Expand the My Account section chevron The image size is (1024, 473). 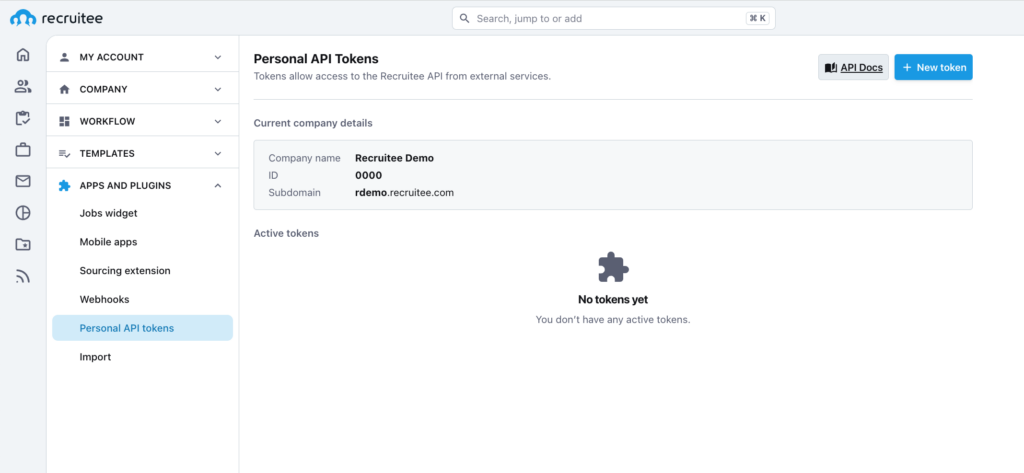pyautogui.click(x=218, y=57)
